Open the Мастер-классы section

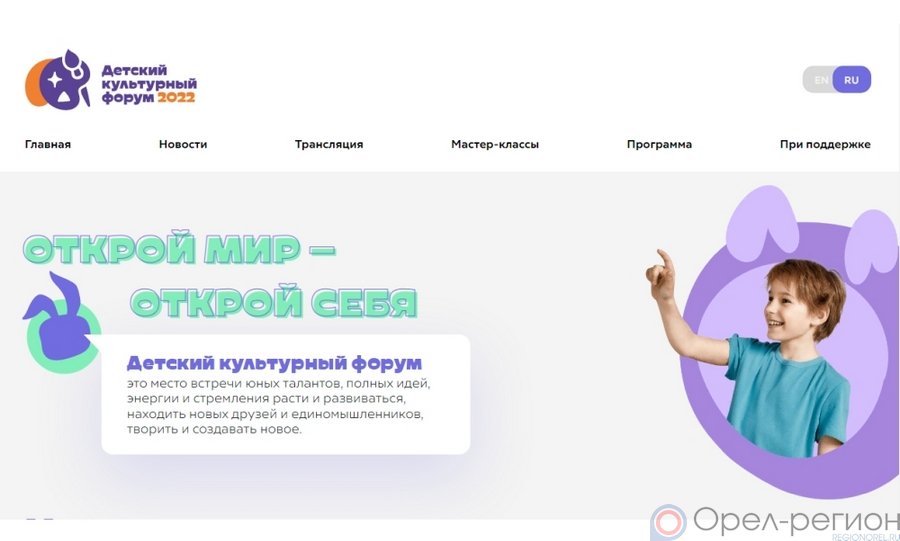pos(495,145)
